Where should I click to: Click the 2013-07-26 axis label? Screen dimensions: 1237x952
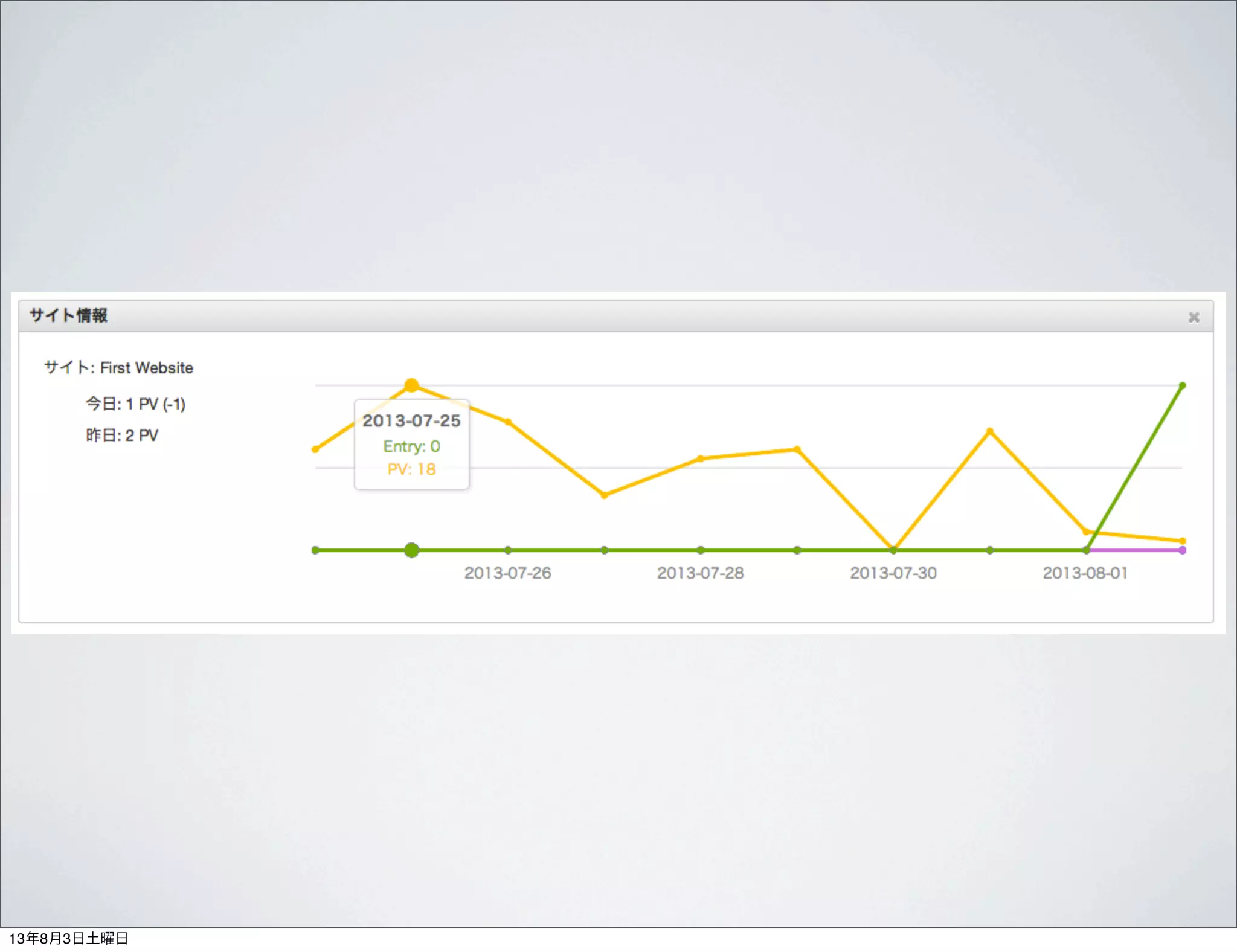click(507, 573)
